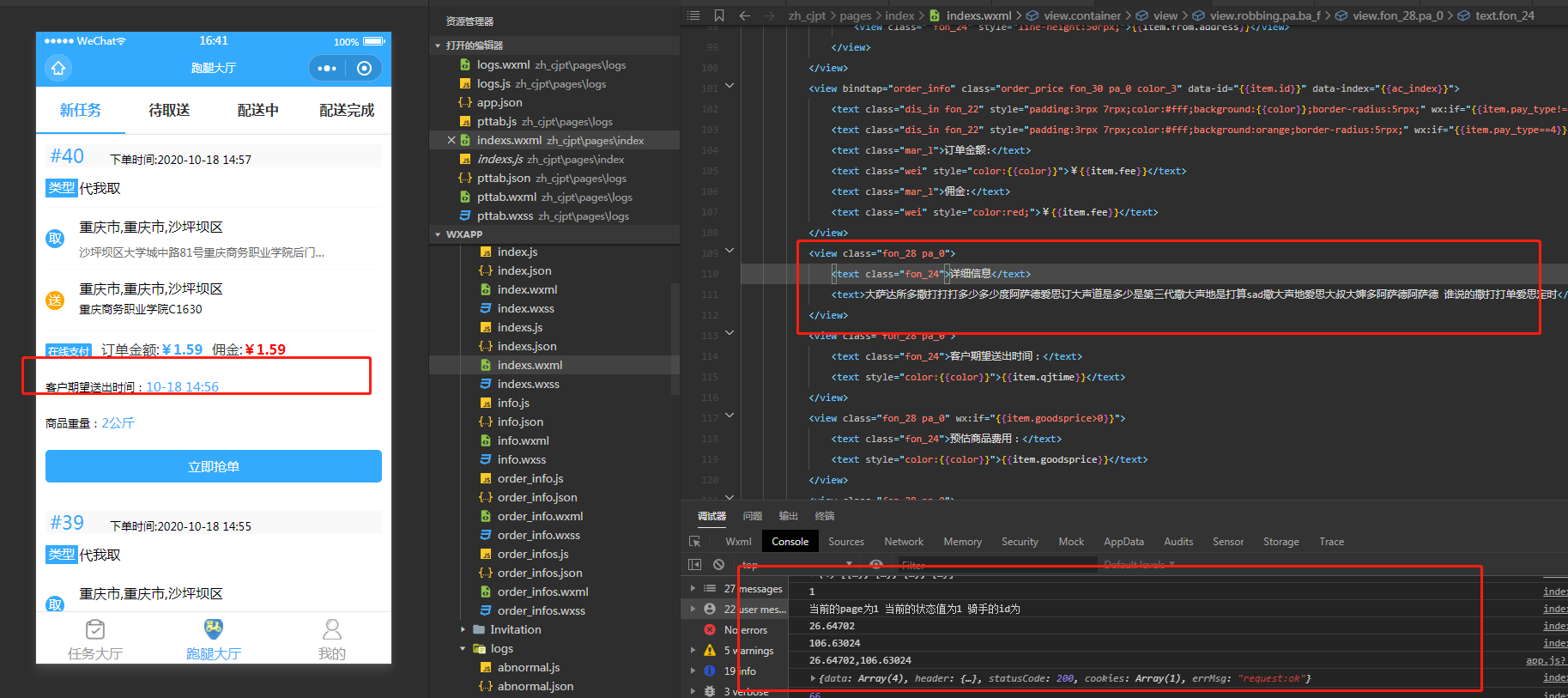
Task: Switch to the 待取送 tab in simulator
Action: pyautogui.click(x=169, y=110)
